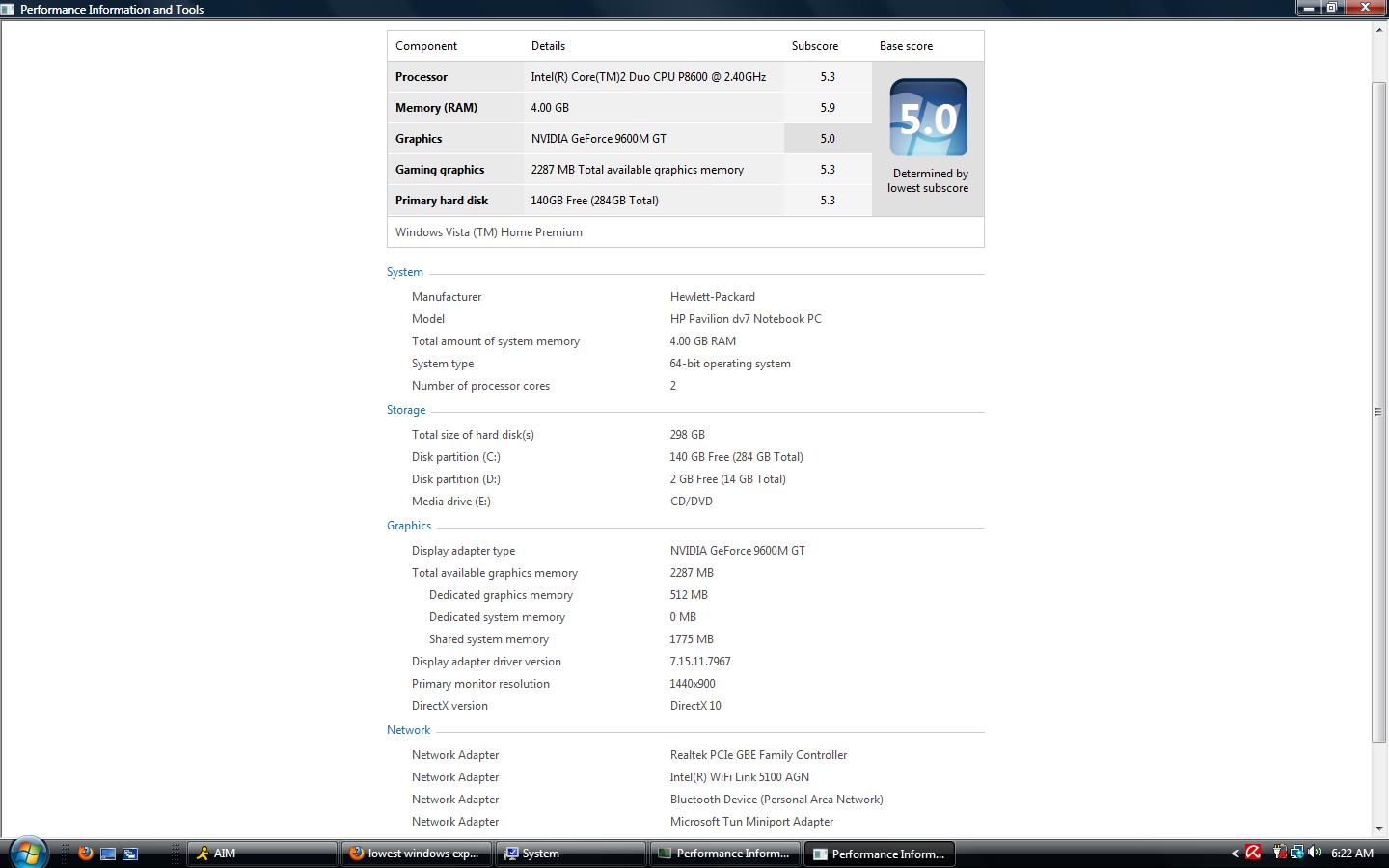Screen dimensions: 1389x868
Task: Switch to the inactive green-icon Performance Inform... taskbar button
Action: click(726, 854)
